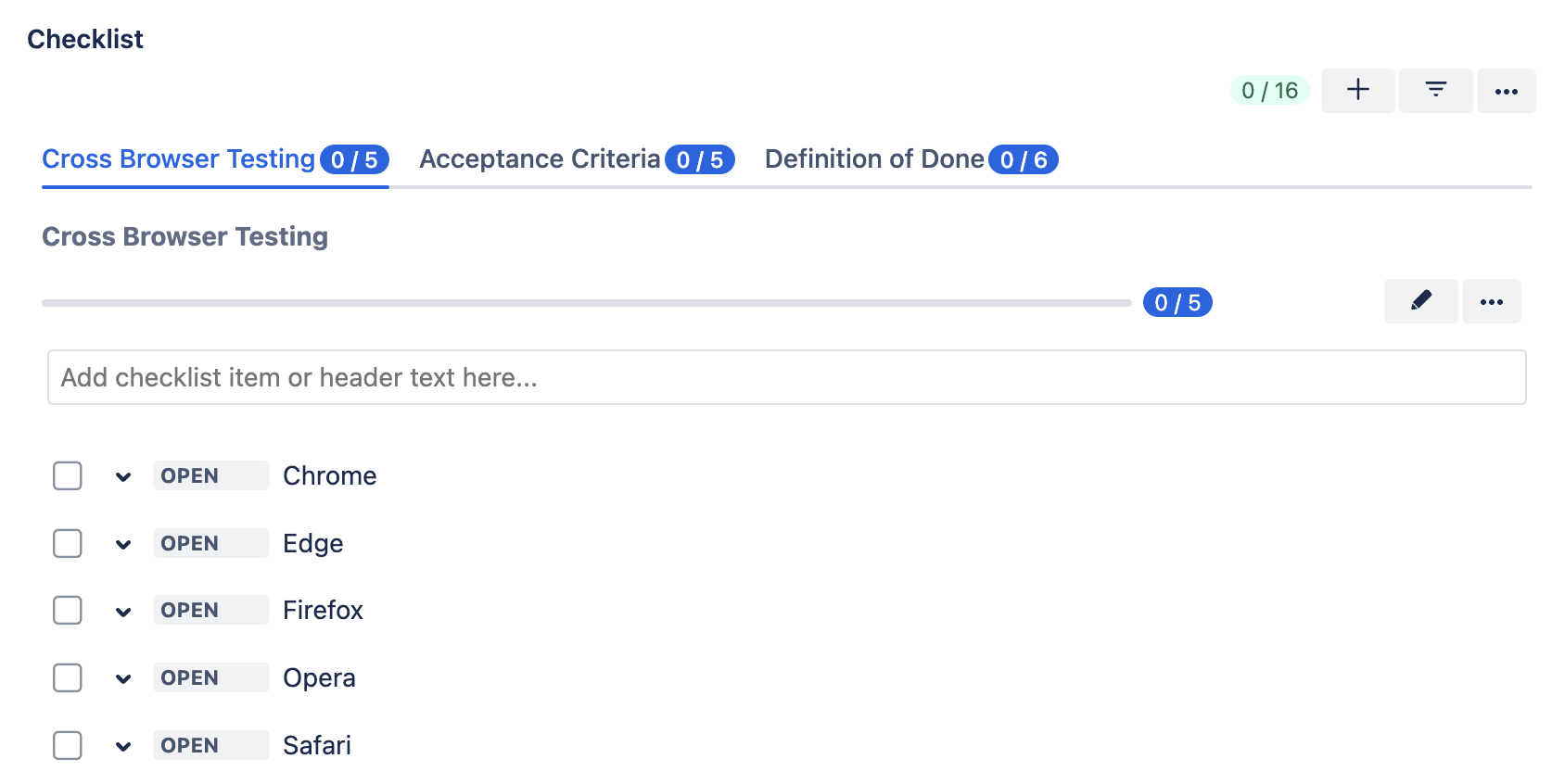Click the plus icon to add checklist
This screenshot has width=1552, height=784.
[1357, 90]
